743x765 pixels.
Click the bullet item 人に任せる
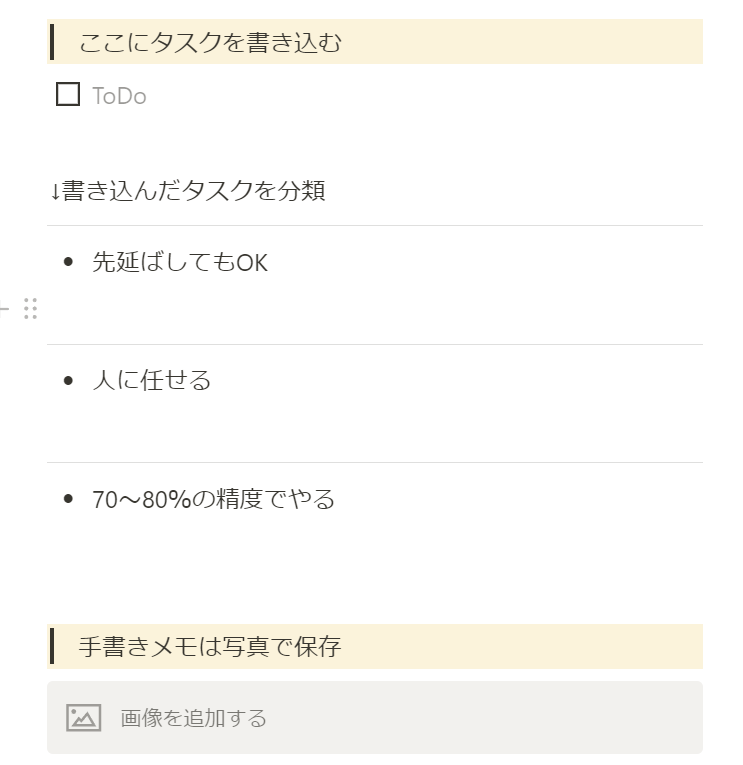(151, 380)
